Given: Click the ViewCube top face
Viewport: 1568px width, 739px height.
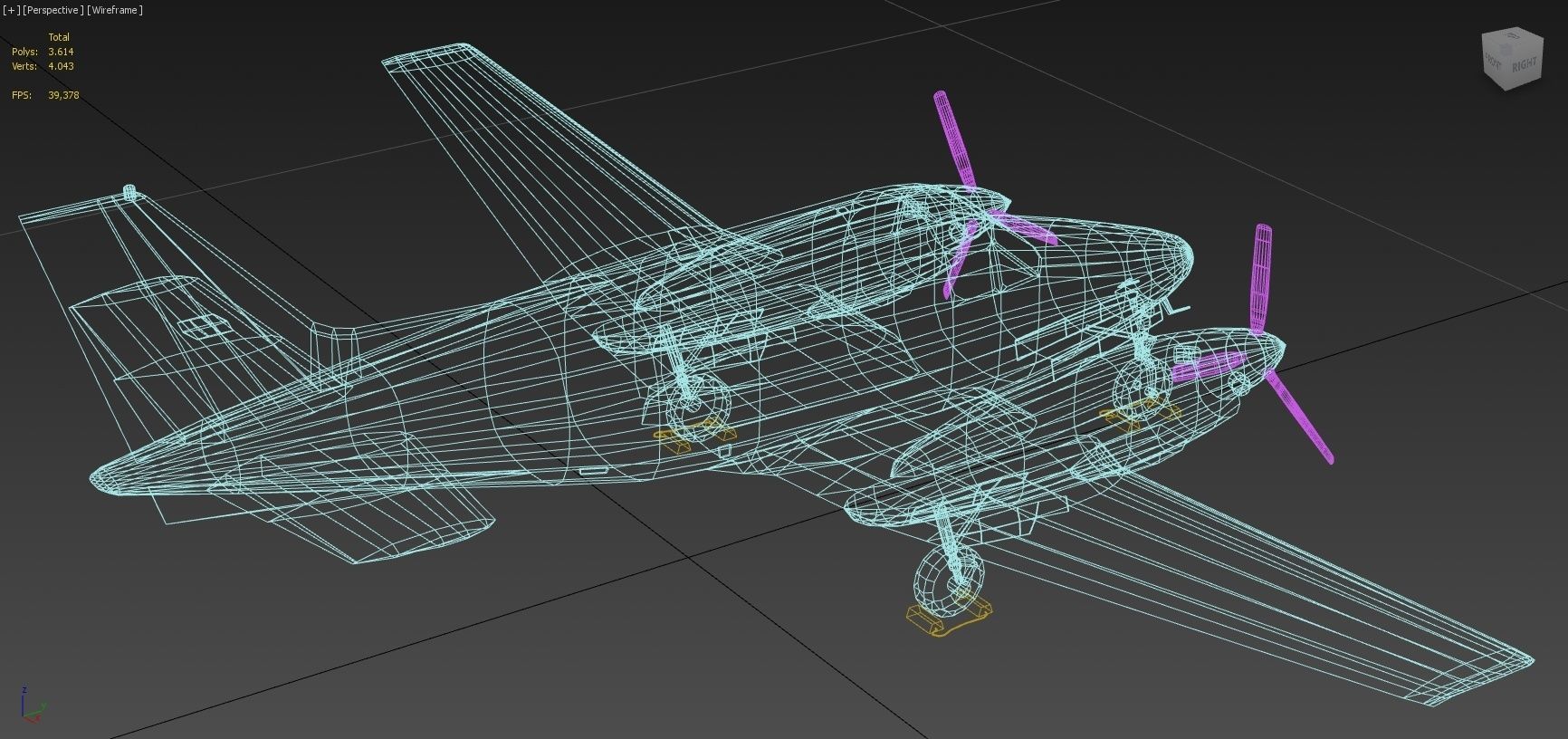Looking at the screenshot, I should point(1514,36).
